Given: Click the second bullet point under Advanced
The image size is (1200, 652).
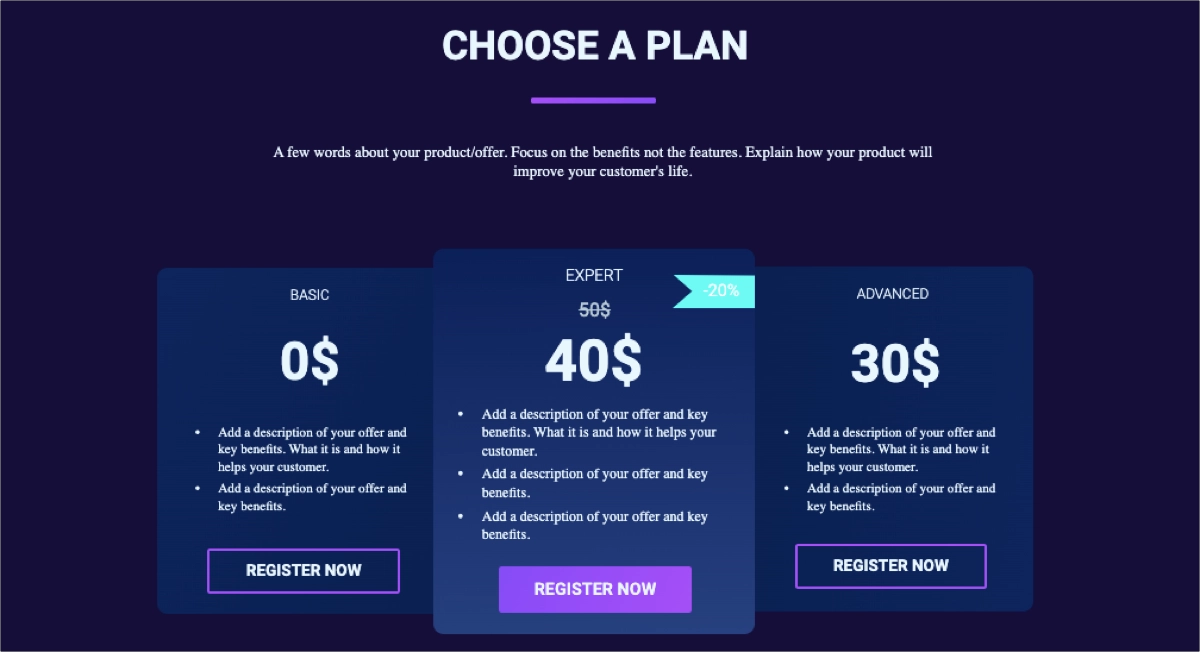Looking at the screenshot, I should (x=900, y=497).
